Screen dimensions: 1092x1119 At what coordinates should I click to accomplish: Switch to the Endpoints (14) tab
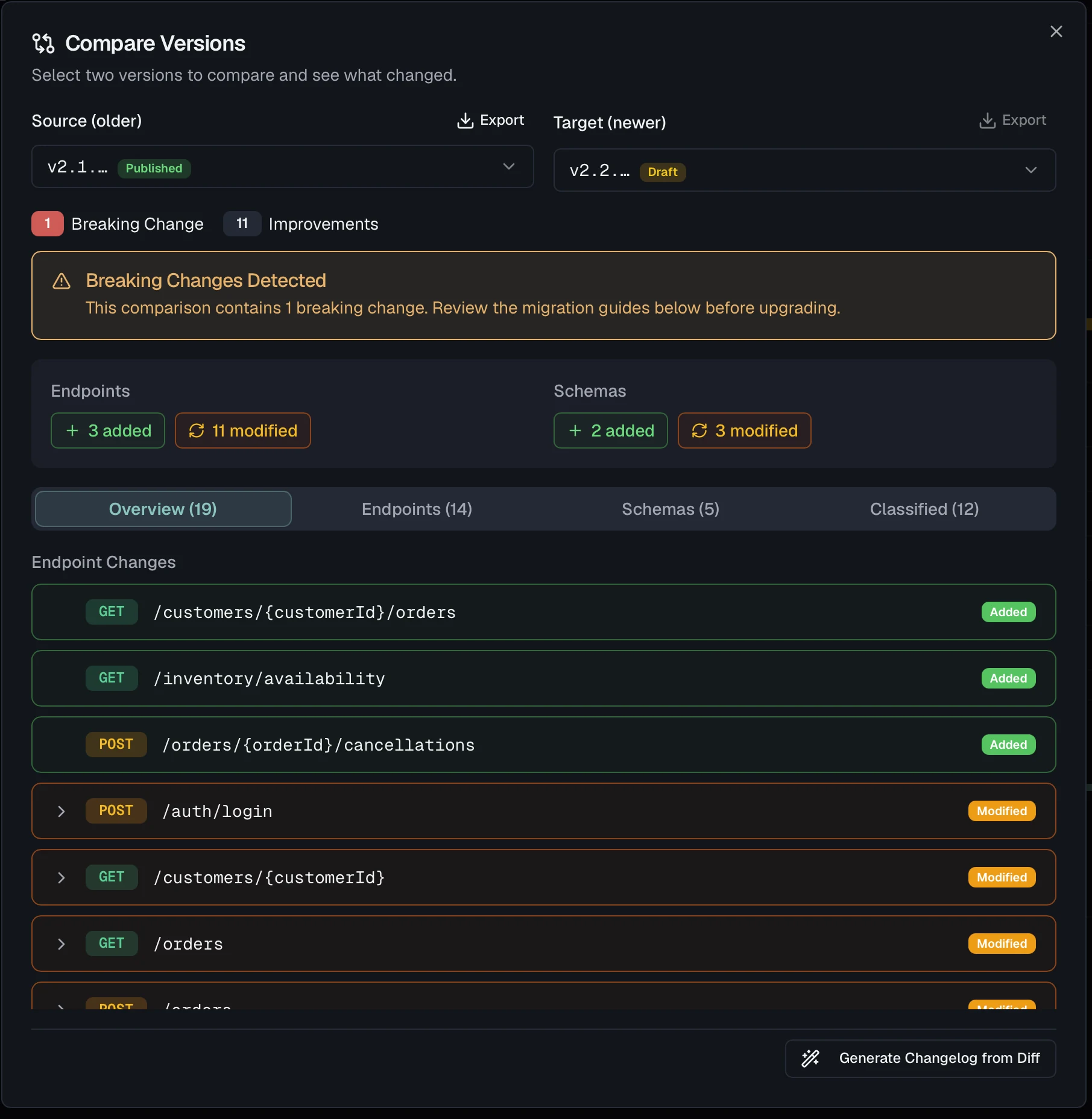[x=417, y=509]
